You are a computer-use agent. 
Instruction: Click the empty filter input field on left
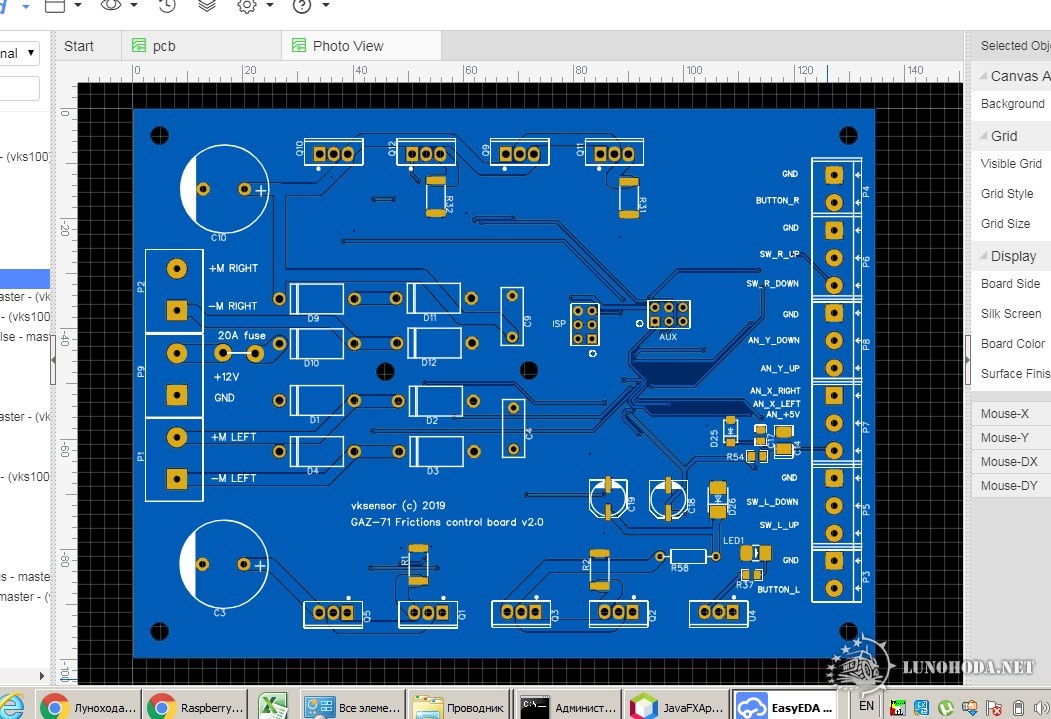(x=20, y=89)
